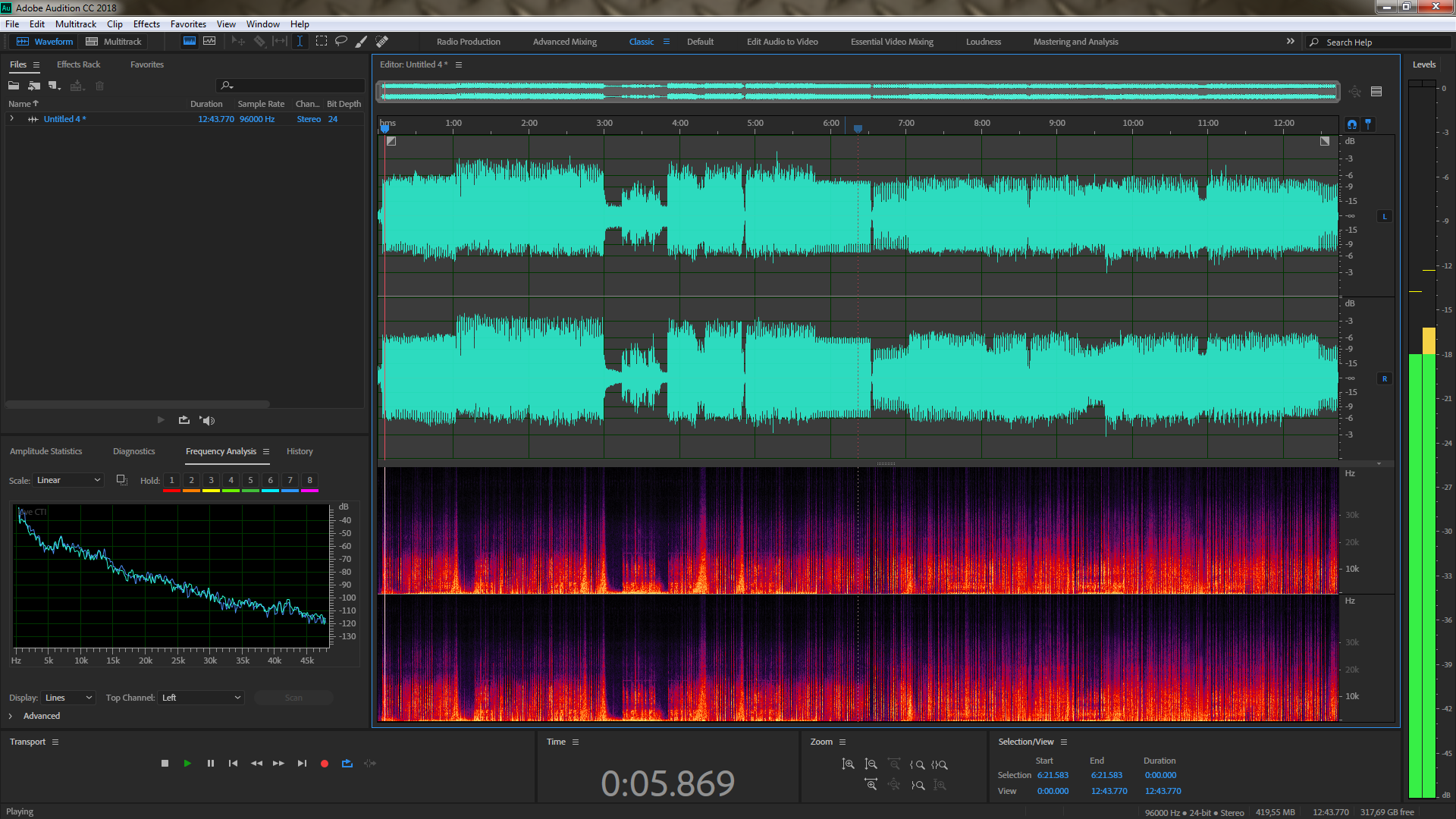This screenshot has width=1456, height=819.
Task: Open the Top Channel dropdown
Action: coord(201,698)
